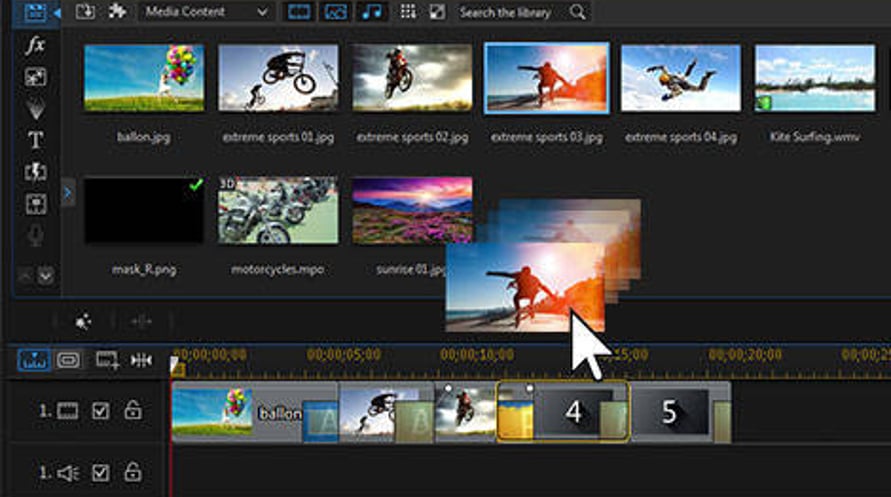The height and width of the screenshot is (497, 891).
Task: Open the Media Content dropdown
Action: [x=206, y=12]
